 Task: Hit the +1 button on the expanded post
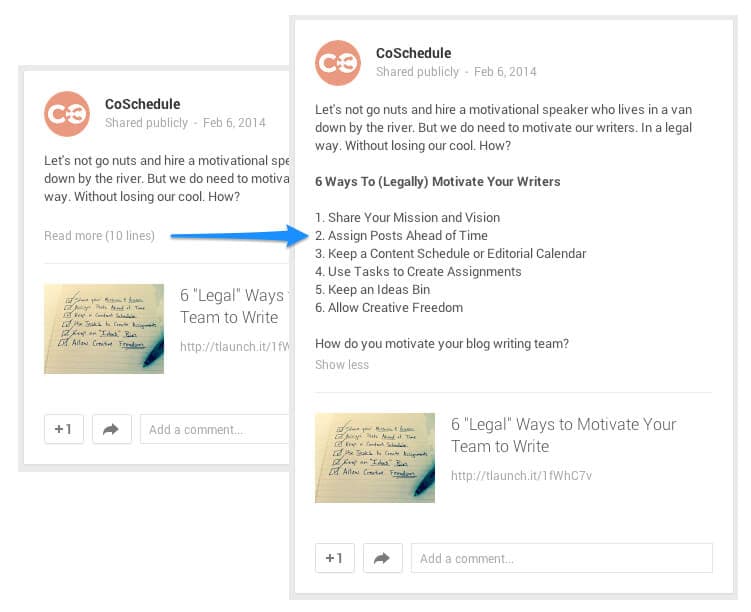(x=334, y=558)
